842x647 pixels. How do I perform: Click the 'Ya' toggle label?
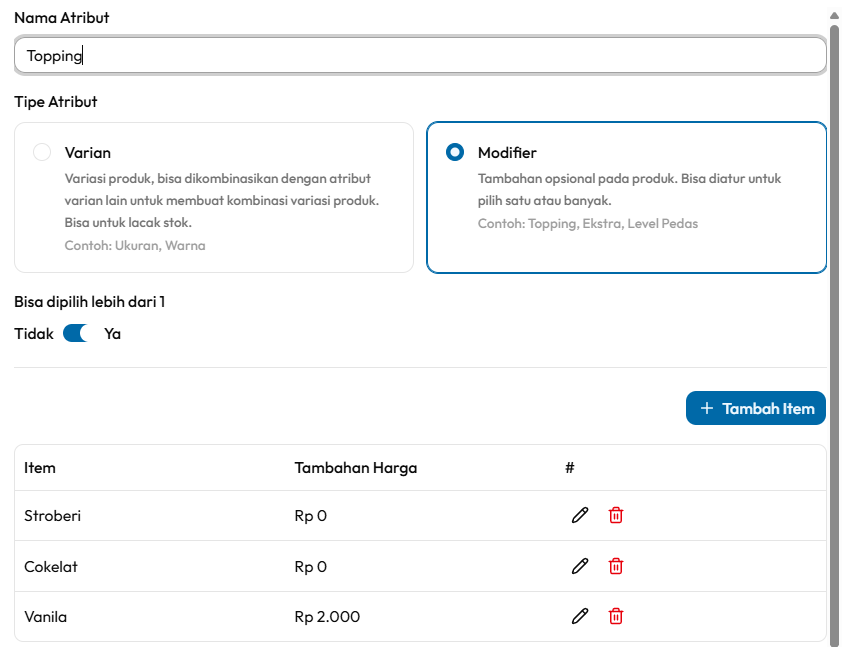click(x=112, y=334)
